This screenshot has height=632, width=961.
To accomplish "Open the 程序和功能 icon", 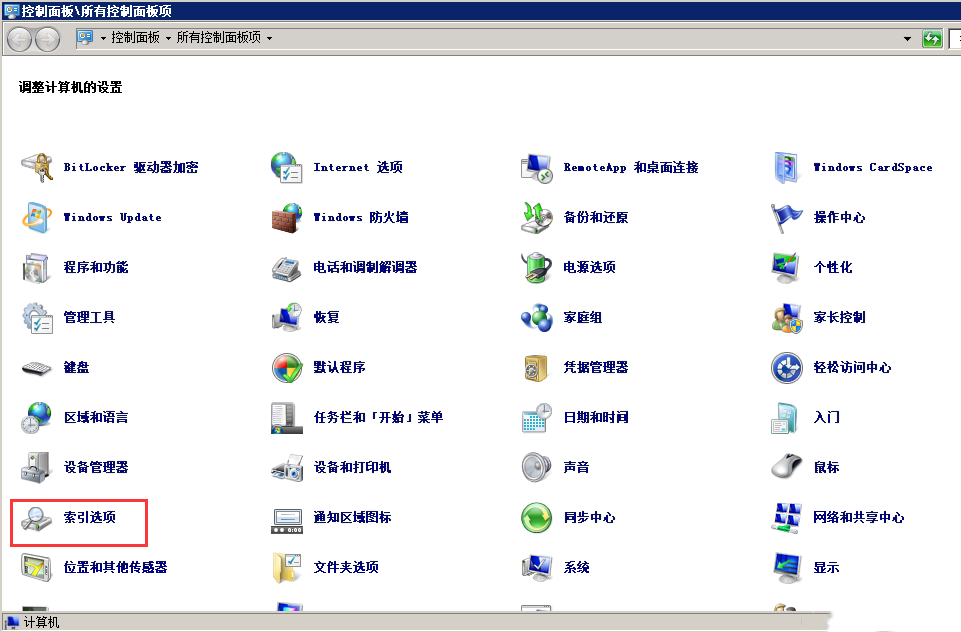I will 37,268.
